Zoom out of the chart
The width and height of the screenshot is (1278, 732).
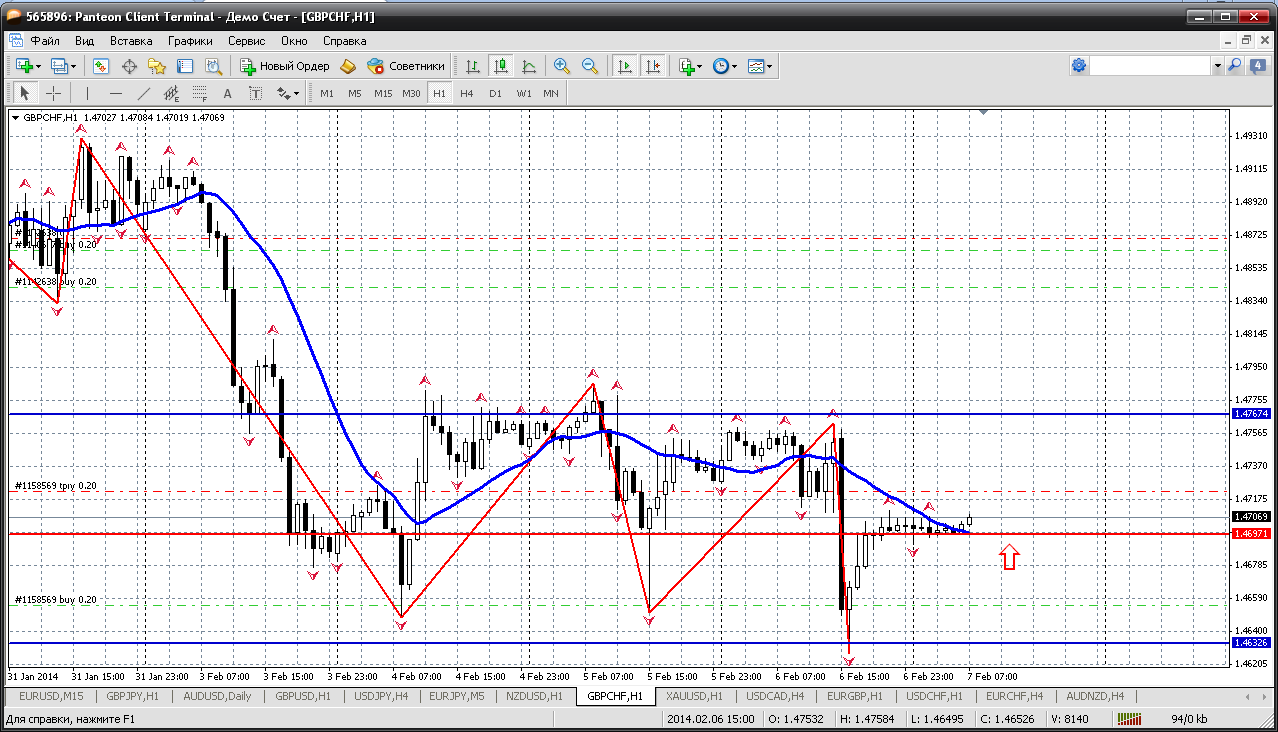(590, 66)
